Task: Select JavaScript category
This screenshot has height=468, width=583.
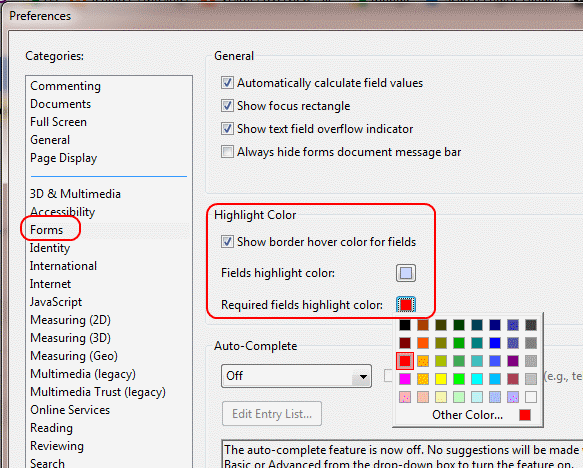Action: (56, 302)
